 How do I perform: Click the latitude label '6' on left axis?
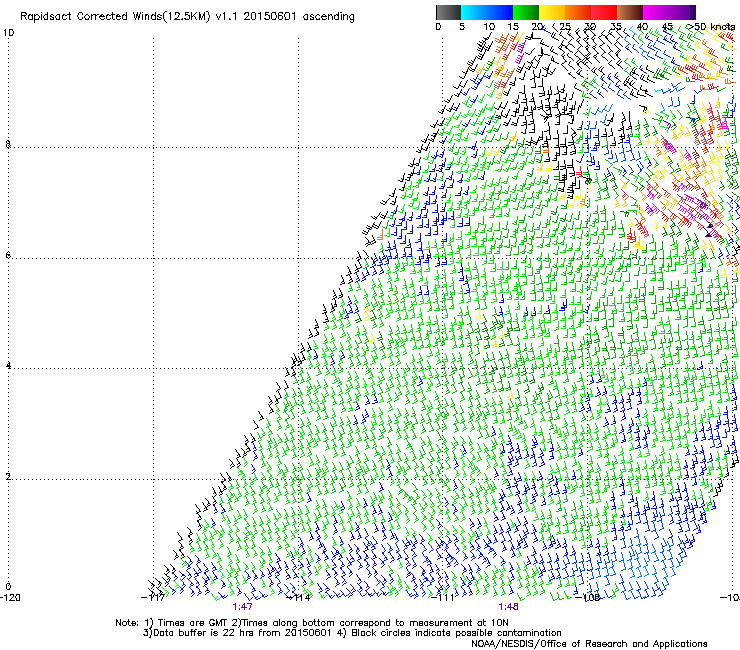pyautogui.click(x=8, y=255)
